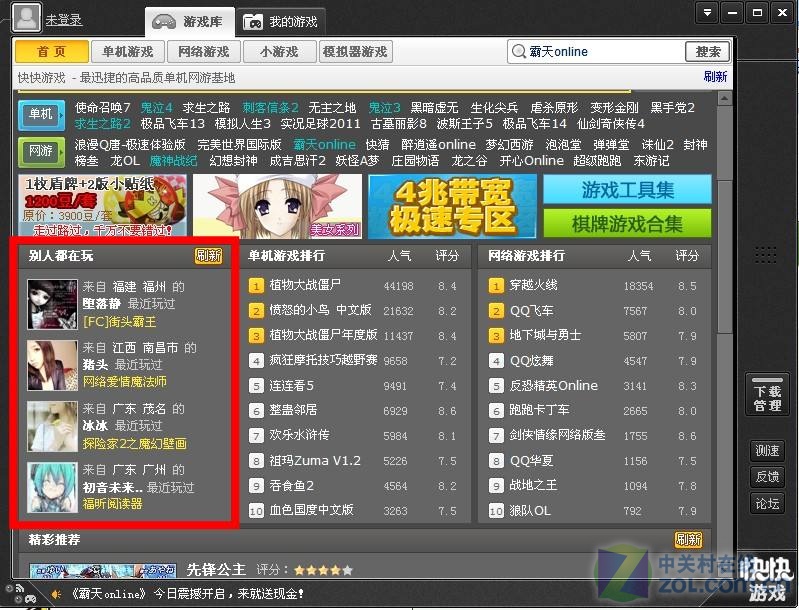Open 极品飞车14 game link

click(x=534, y=124)
